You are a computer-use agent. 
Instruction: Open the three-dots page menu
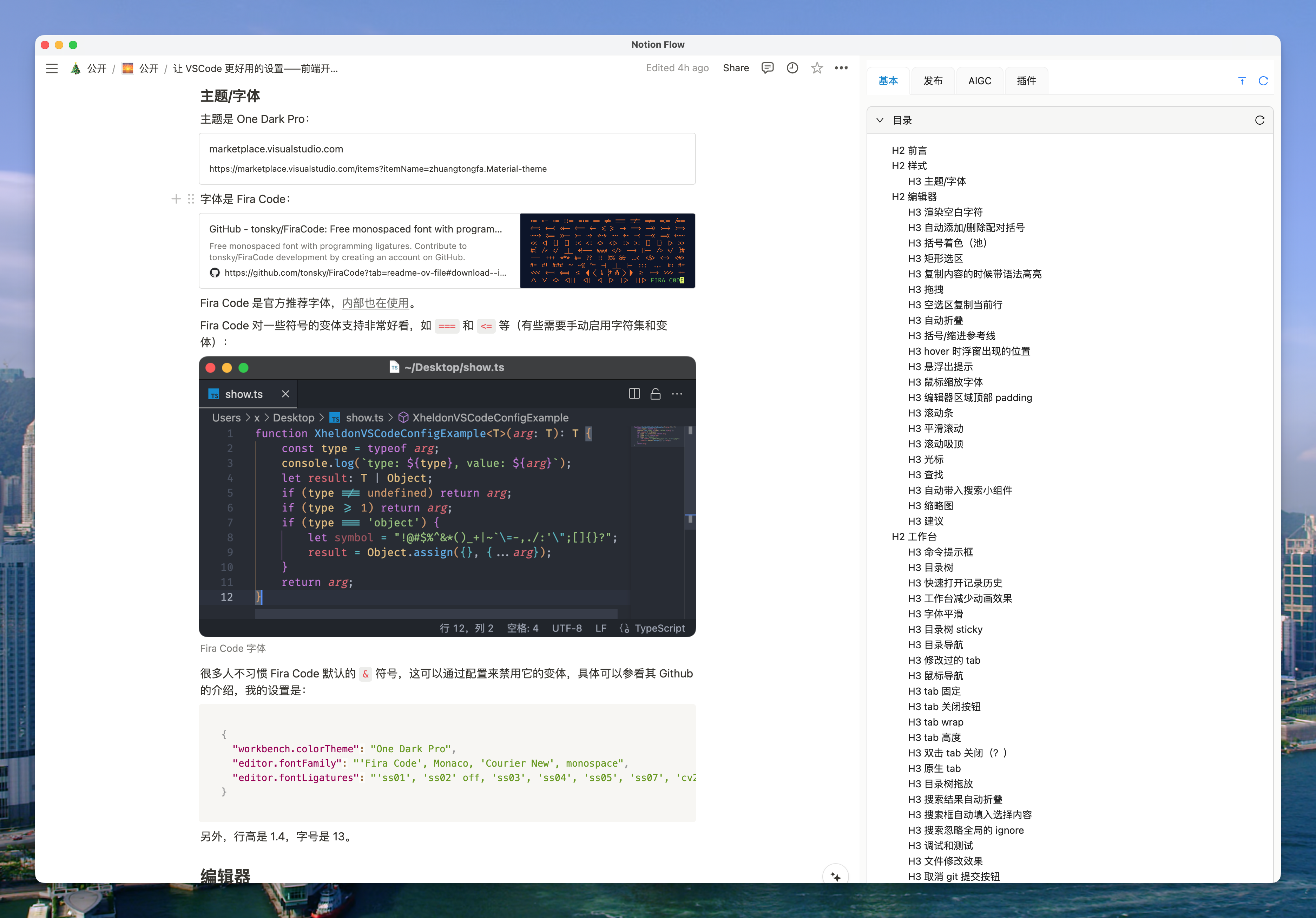coord(841,68)
